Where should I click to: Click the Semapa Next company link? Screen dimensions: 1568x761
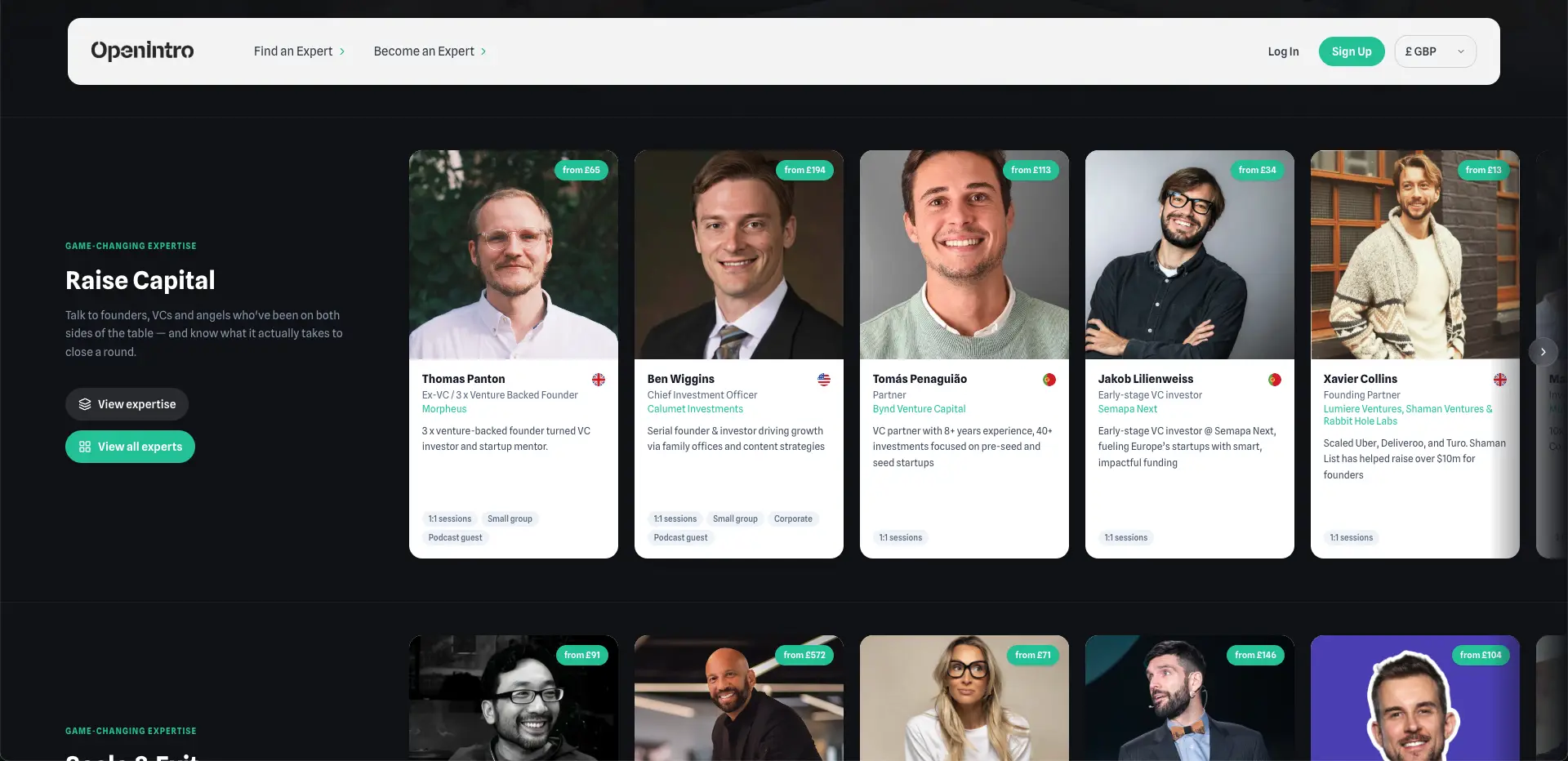[x=1128, y=409]
